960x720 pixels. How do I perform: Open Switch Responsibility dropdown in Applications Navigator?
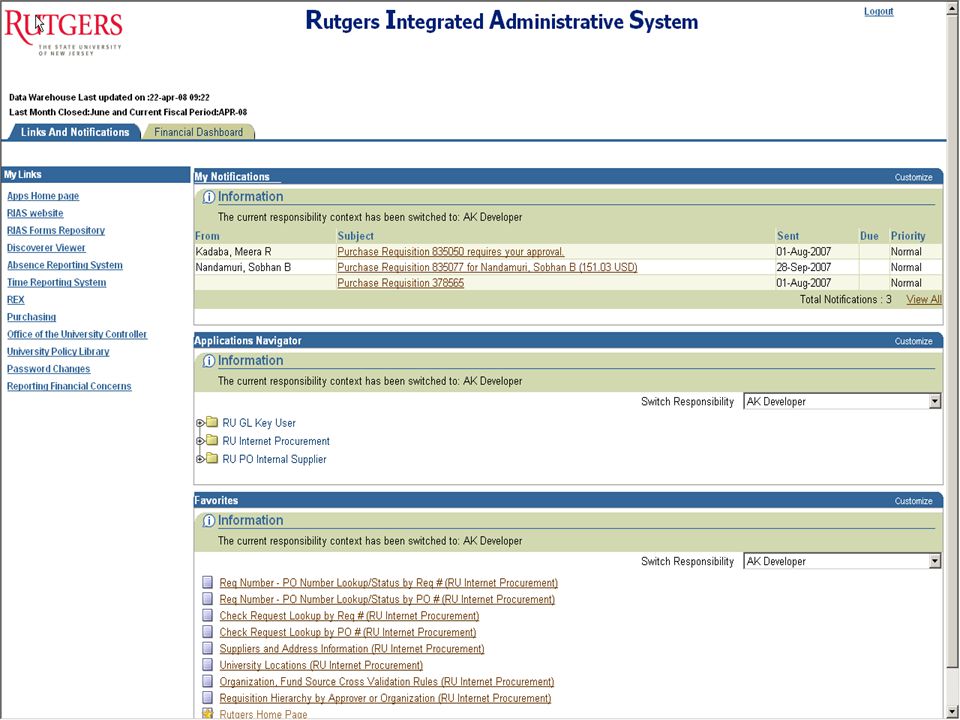coord(842,402)
